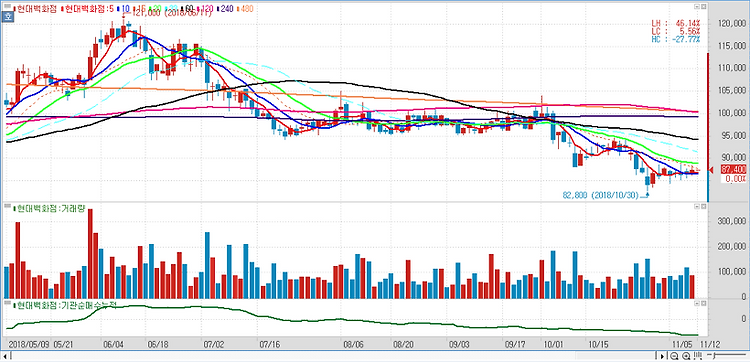Close the institutional net-buy panel
Screen dimensions: 750x362
tap(703, 303)
